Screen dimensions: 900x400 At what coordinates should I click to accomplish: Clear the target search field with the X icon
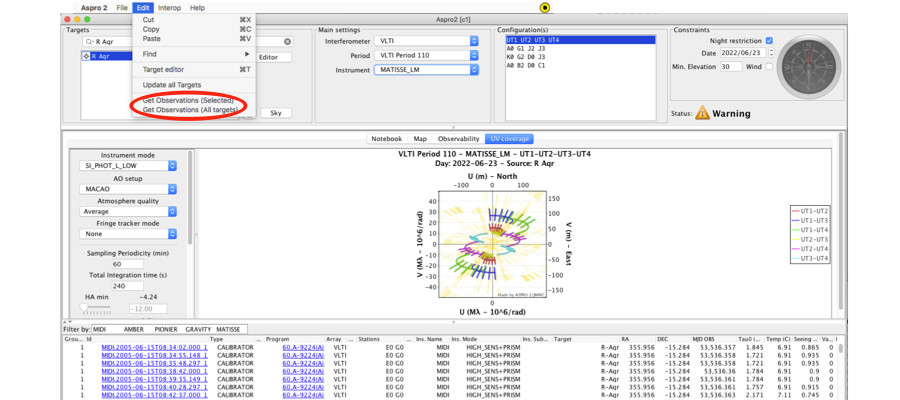tap(288, 42)
